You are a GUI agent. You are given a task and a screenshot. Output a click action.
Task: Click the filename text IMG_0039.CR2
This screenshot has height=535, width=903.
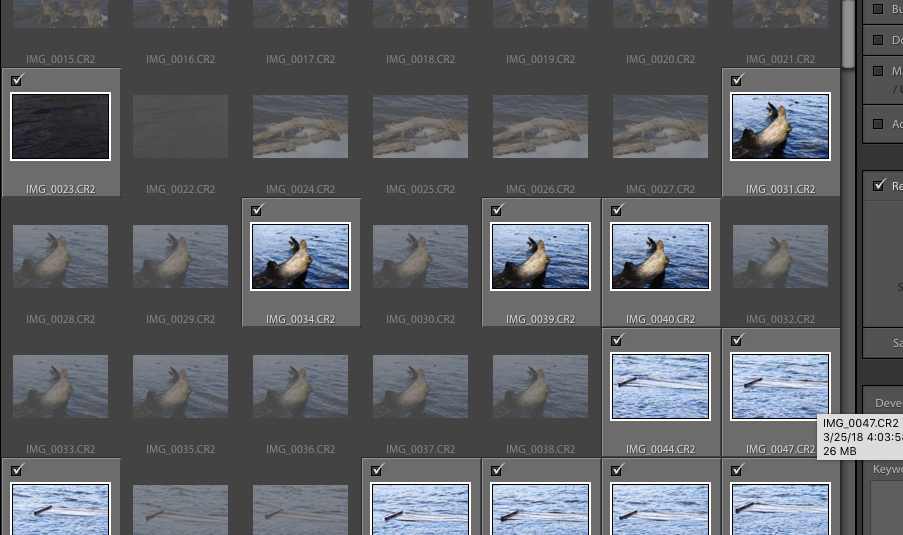[x=540, y=320]
